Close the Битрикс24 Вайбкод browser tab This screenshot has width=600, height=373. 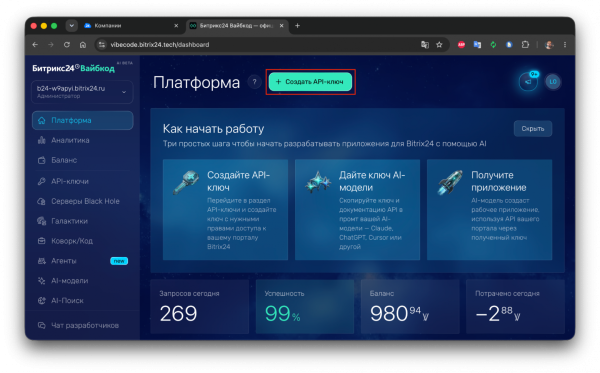282,26
